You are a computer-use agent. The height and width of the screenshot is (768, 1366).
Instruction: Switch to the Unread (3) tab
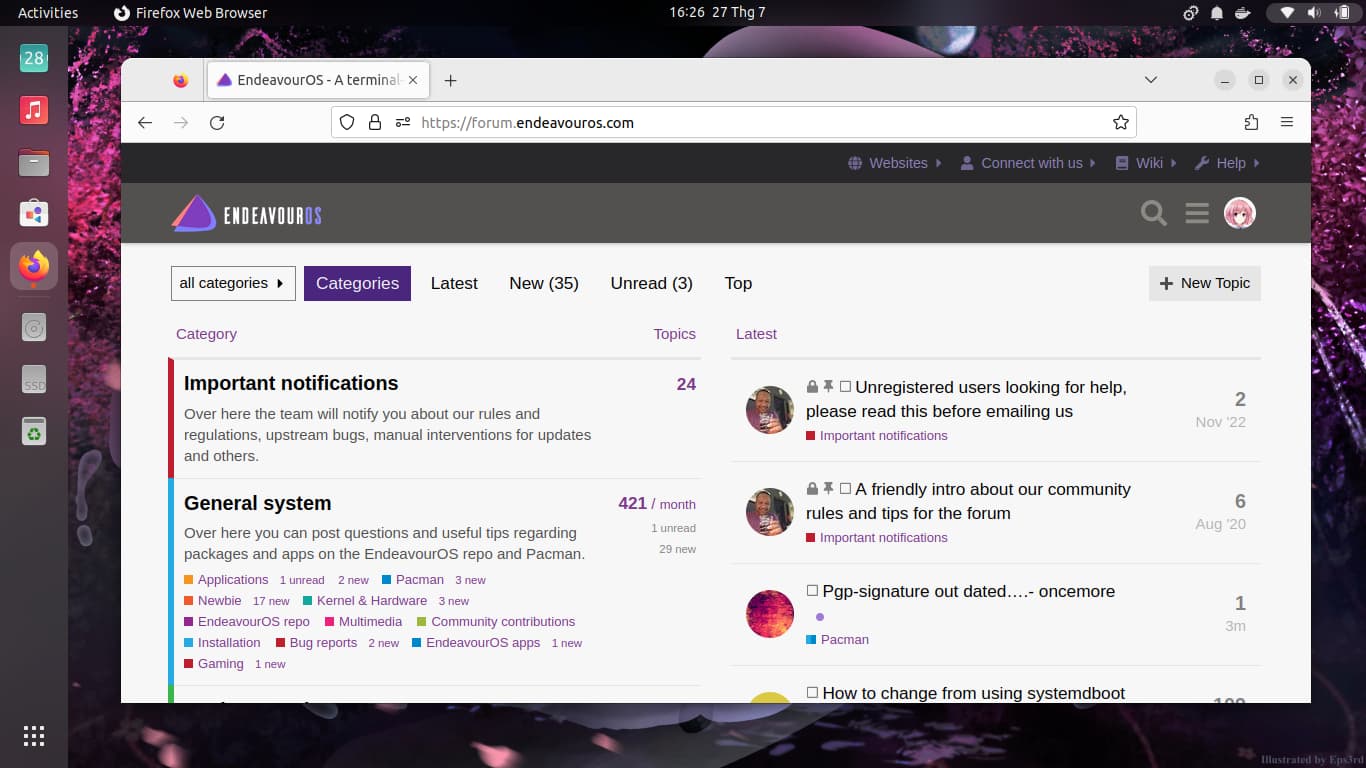click(651, 283)
